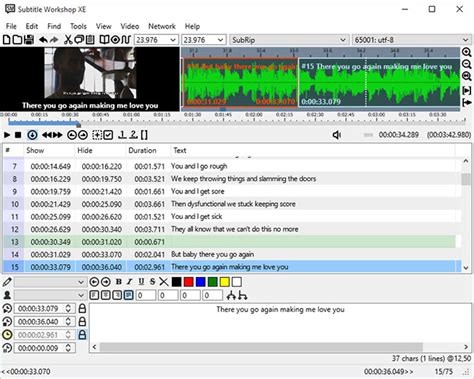Pick the black color swatch
Screen dimensions: 474x379
pos(177,282)
